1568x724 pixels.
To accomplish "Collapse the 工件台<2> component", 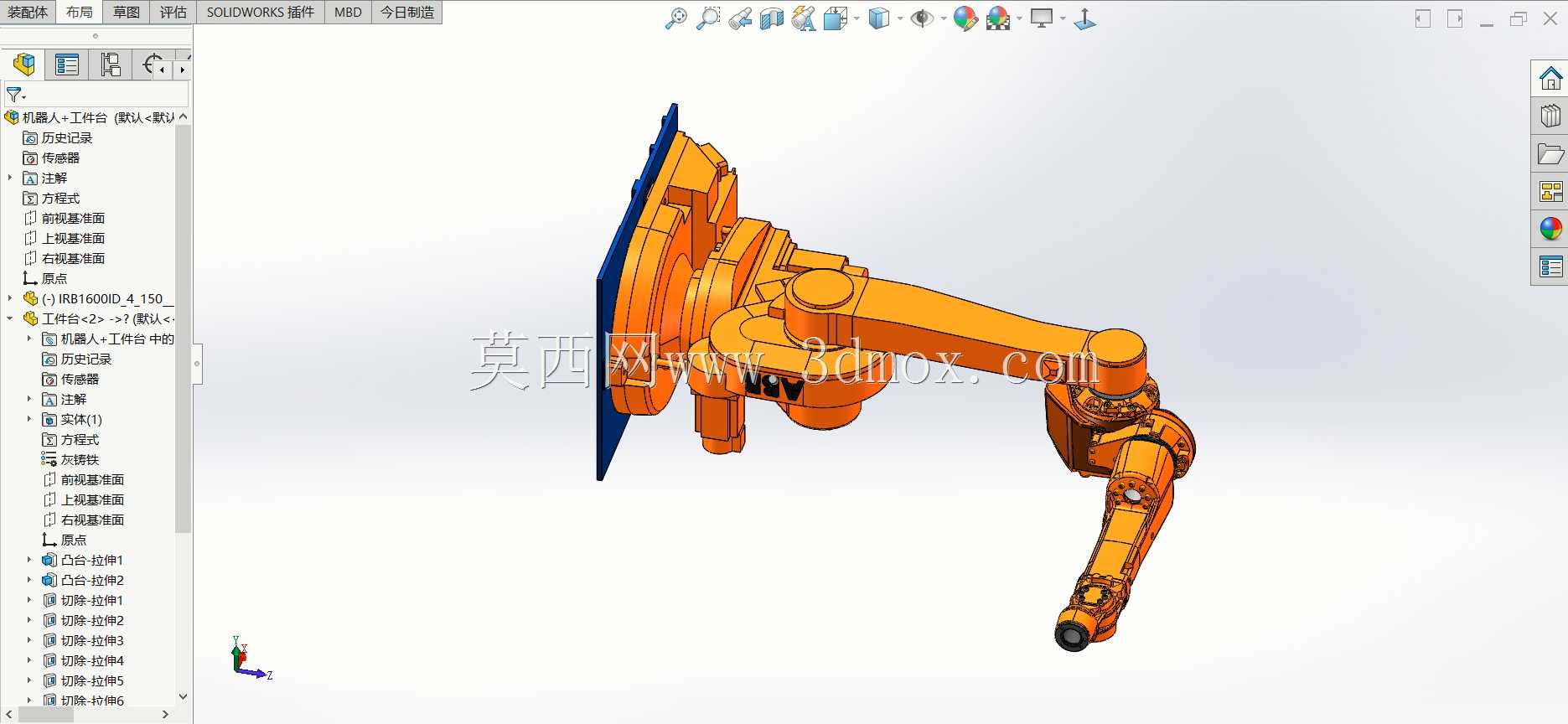I will (10, 318).
